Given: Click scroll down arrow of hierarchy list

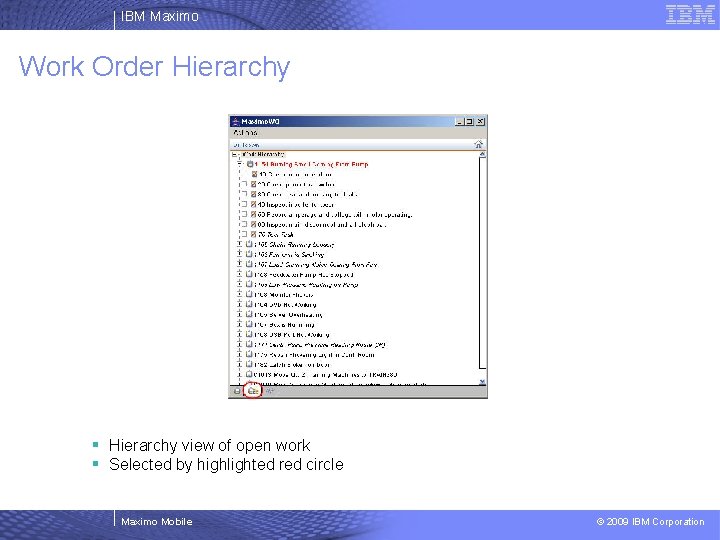Looking at the screenshot, I should pyautogui.click(x=482, y=381).
